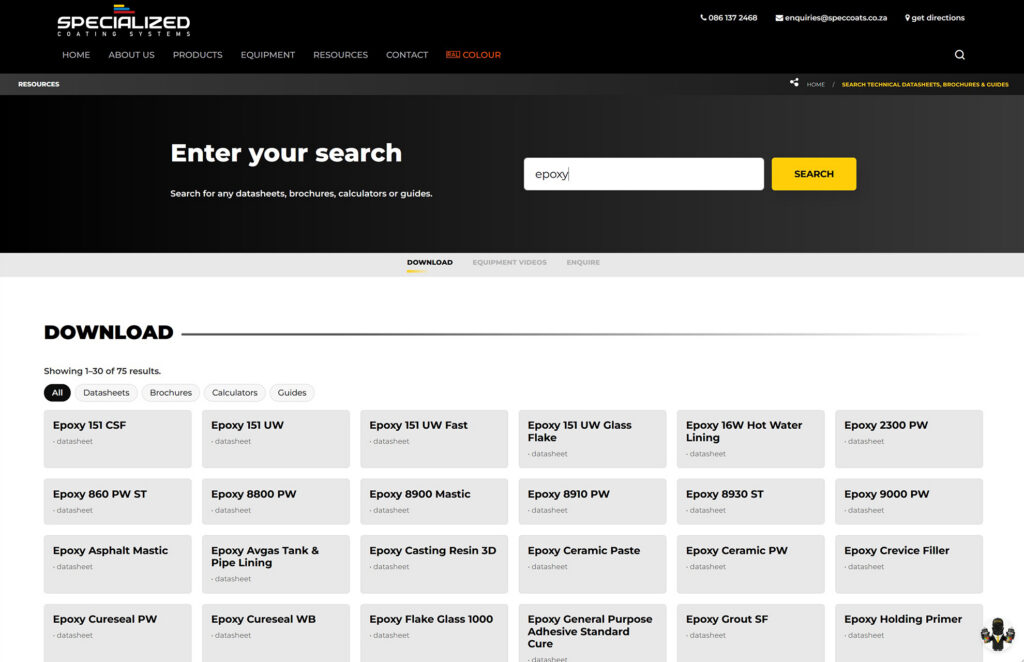Open the Epoxy 151 CSF datasheet
Viewport: 1024px width, 662px height.
tap(118, 439)
